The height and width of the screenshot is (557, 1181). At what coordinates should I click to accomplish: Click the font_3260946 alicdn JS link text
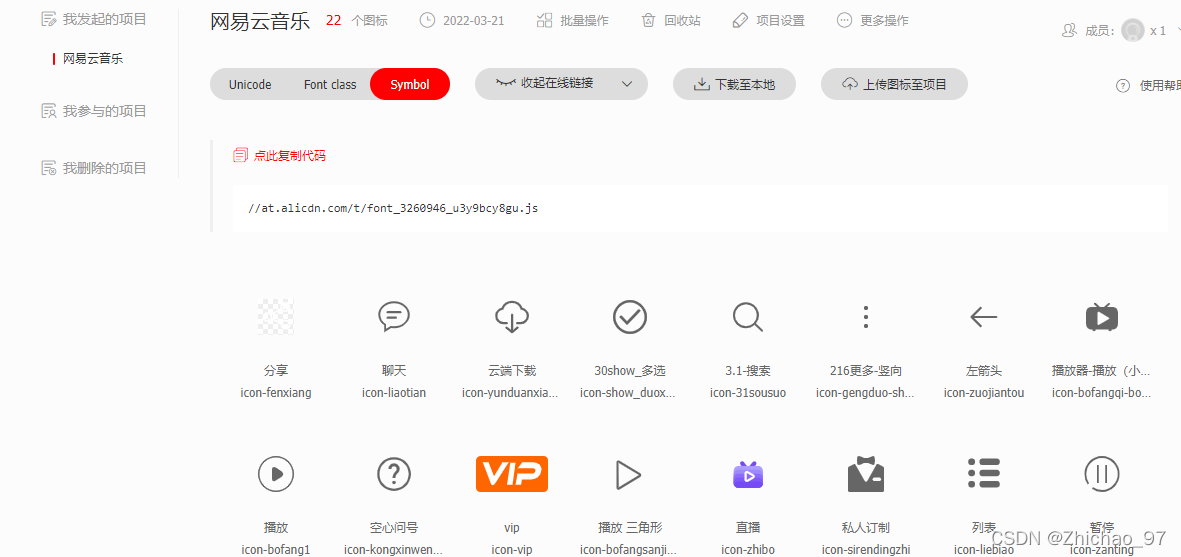tap(393, 208)
